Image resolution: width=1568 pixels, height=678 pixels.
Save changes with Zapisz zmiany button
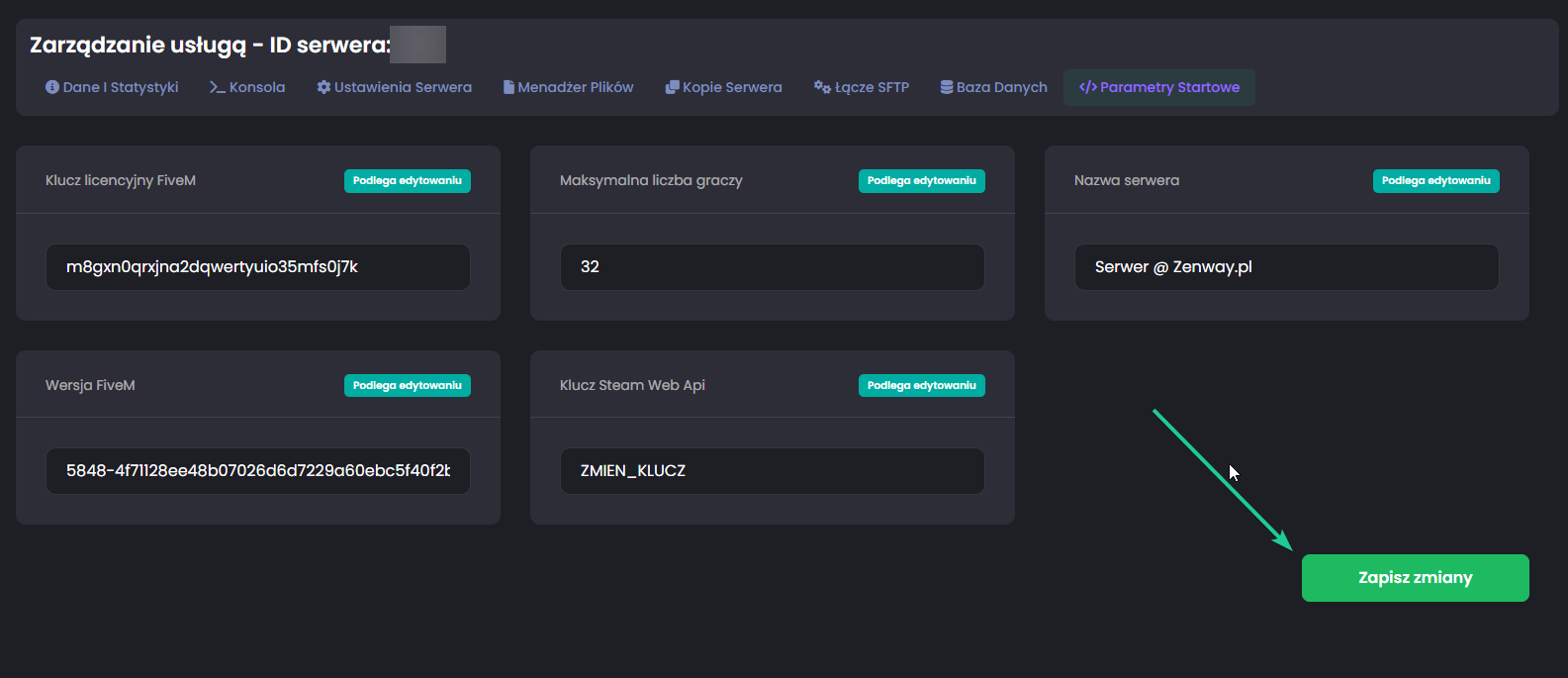[x=1415, y=578]
